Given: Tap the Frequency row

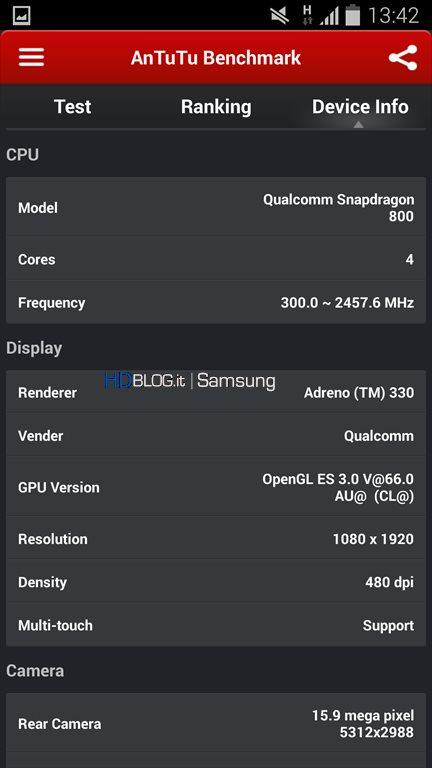Looking at the screenshot, I should [x=216, y=302].
